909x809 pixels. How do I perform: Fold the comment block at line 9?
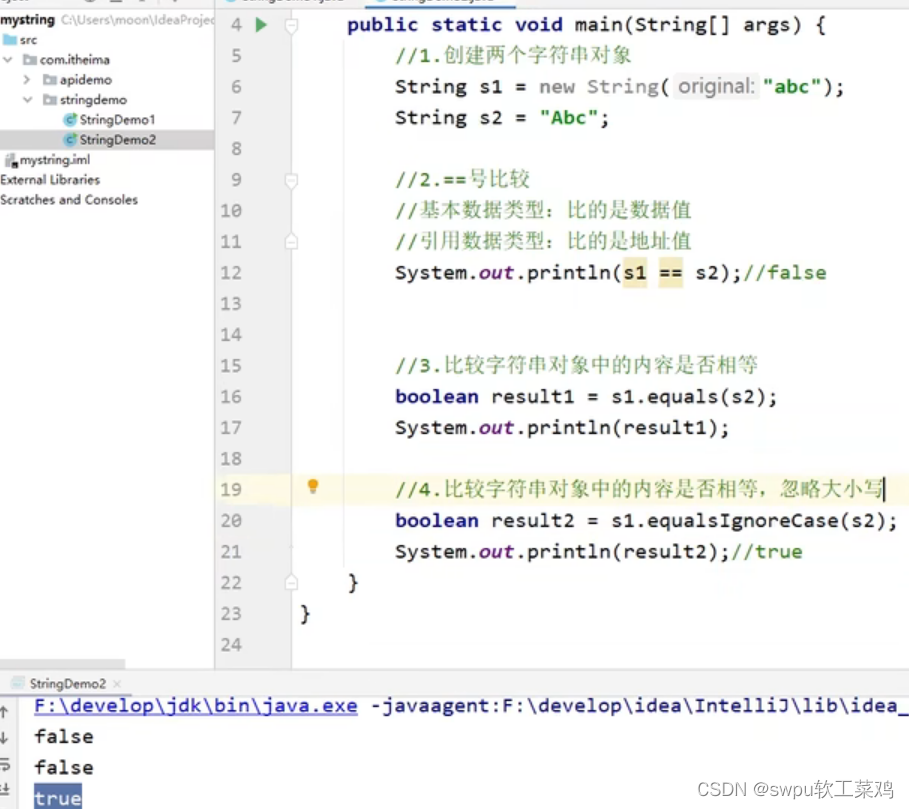coord(292,181)
